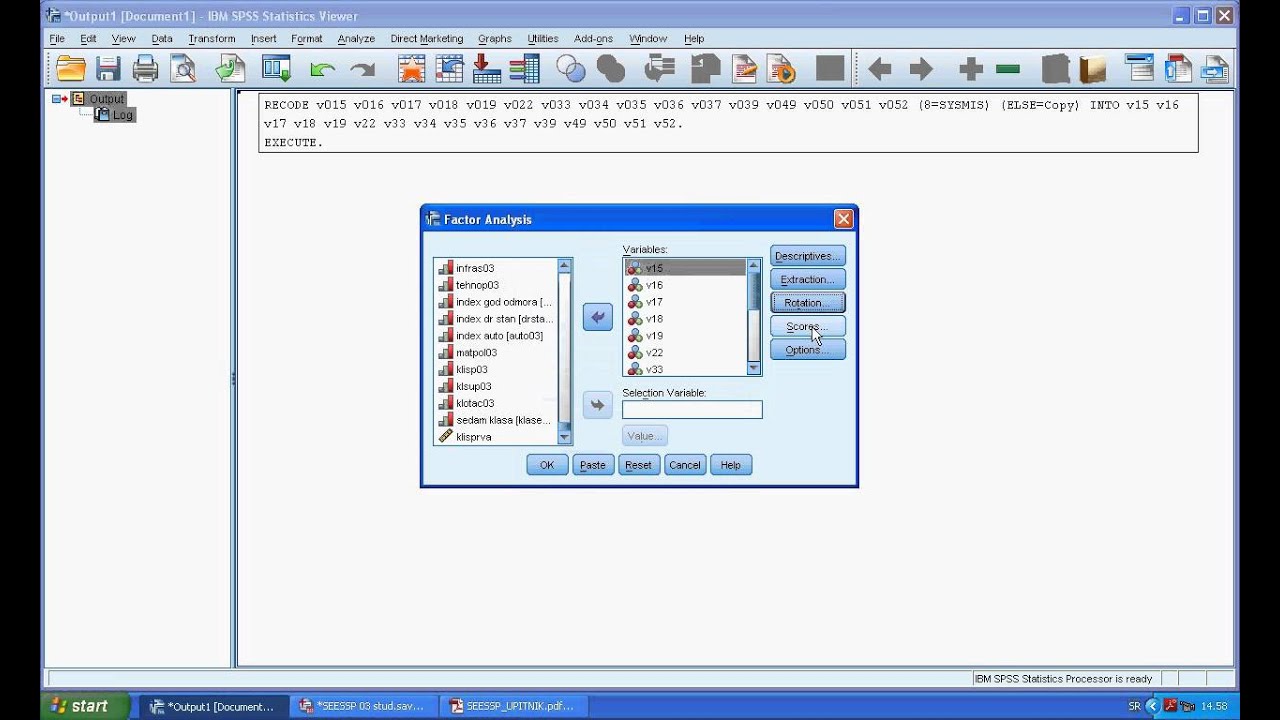Collapse the Output tree node

point(57,98)
